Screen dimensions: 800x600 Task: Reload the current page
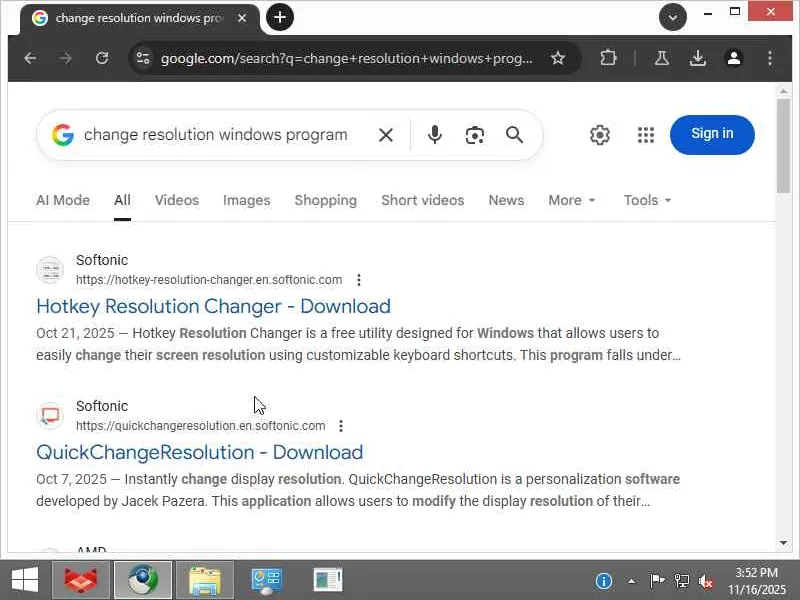tap(102, 58)
